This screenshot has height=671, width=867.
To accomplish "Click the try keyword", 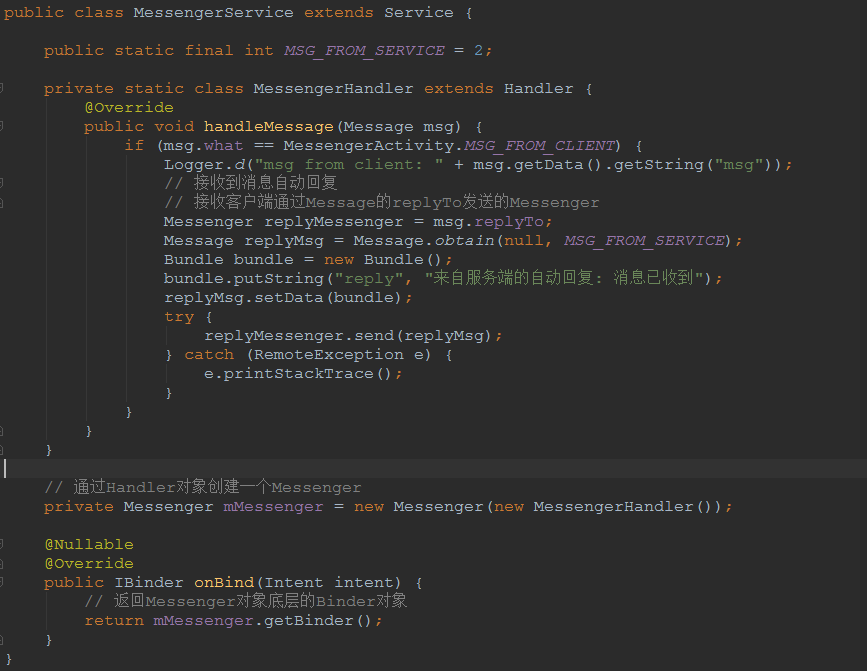I will (179, 317).
